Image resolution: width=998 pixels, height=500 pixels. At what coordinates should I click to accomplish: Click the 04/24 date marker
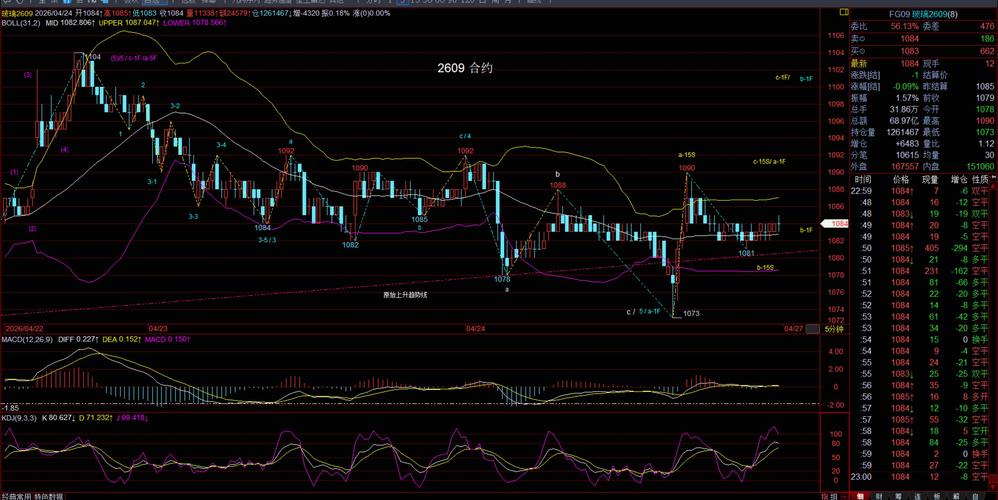(475, 329)
